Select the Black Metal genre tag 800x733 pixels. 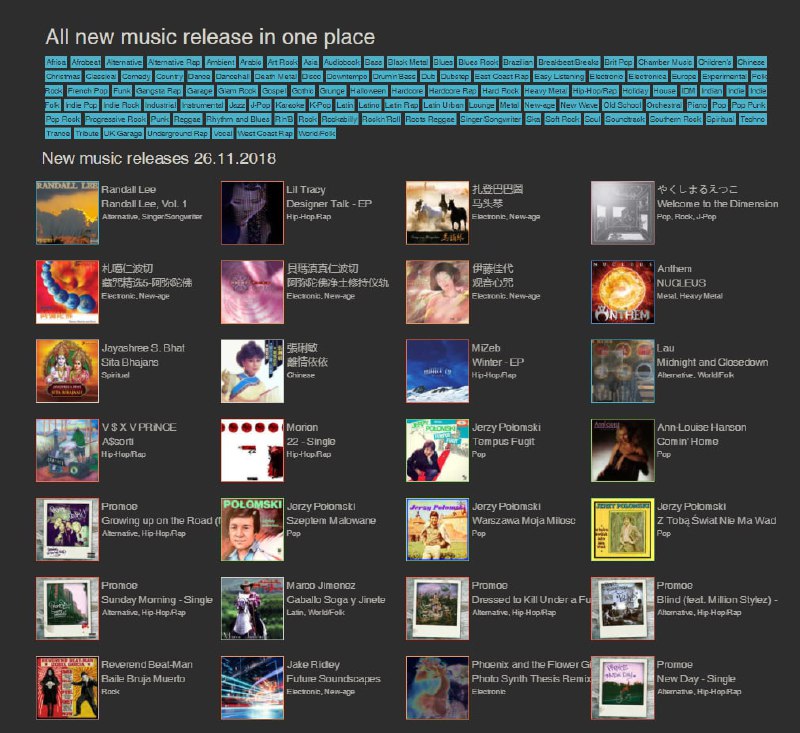pyautogui.click(x=408, y=62)
